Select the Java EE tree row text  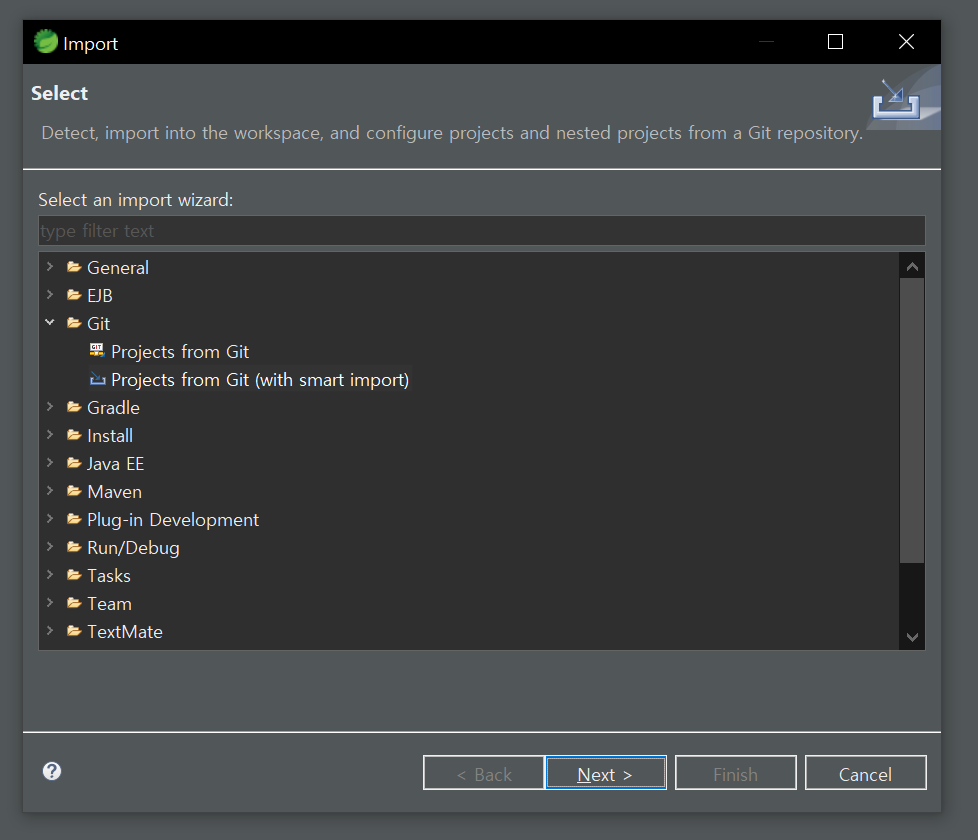coord(115,464)
